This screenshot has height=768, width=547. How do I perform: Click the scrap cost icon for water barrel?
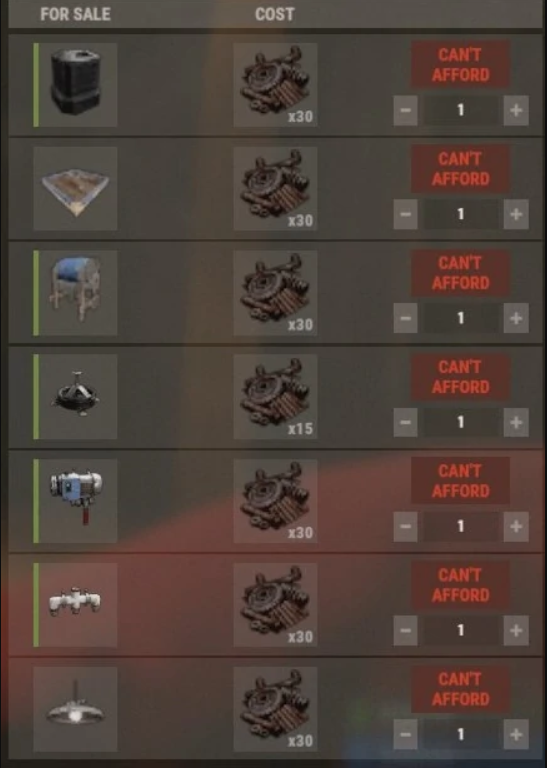275,85
